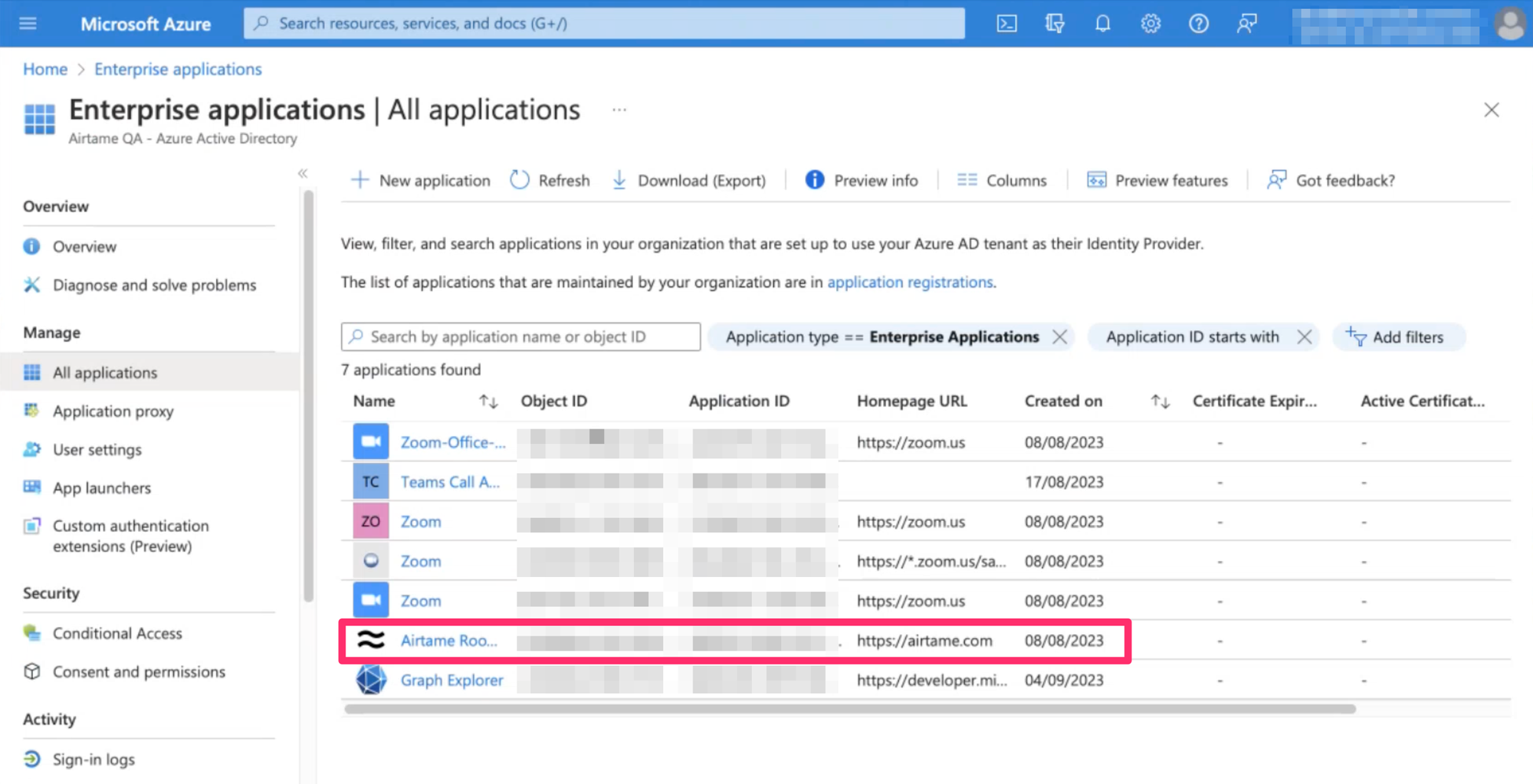
Task: Open the Azure portal hamburger menu
Action: [x=28, y=23]
